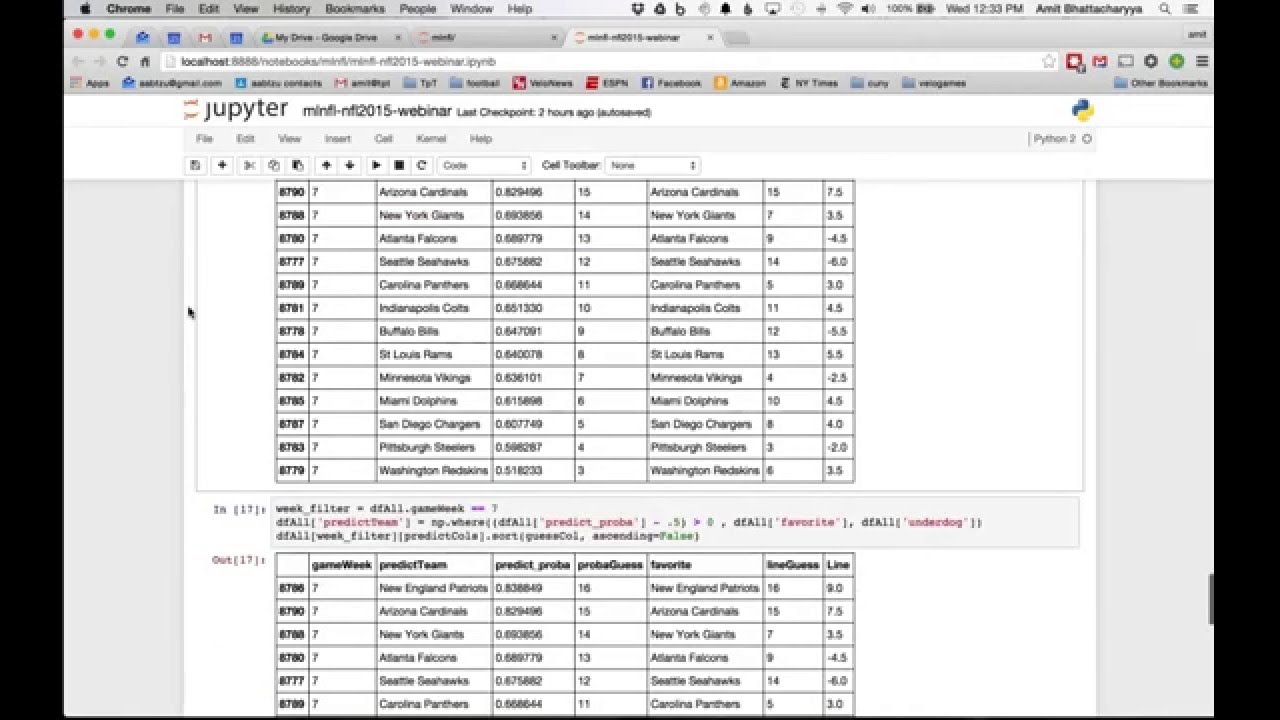Open the Jupyter File menu
The image size is (1280, 720).
[204, 139]
